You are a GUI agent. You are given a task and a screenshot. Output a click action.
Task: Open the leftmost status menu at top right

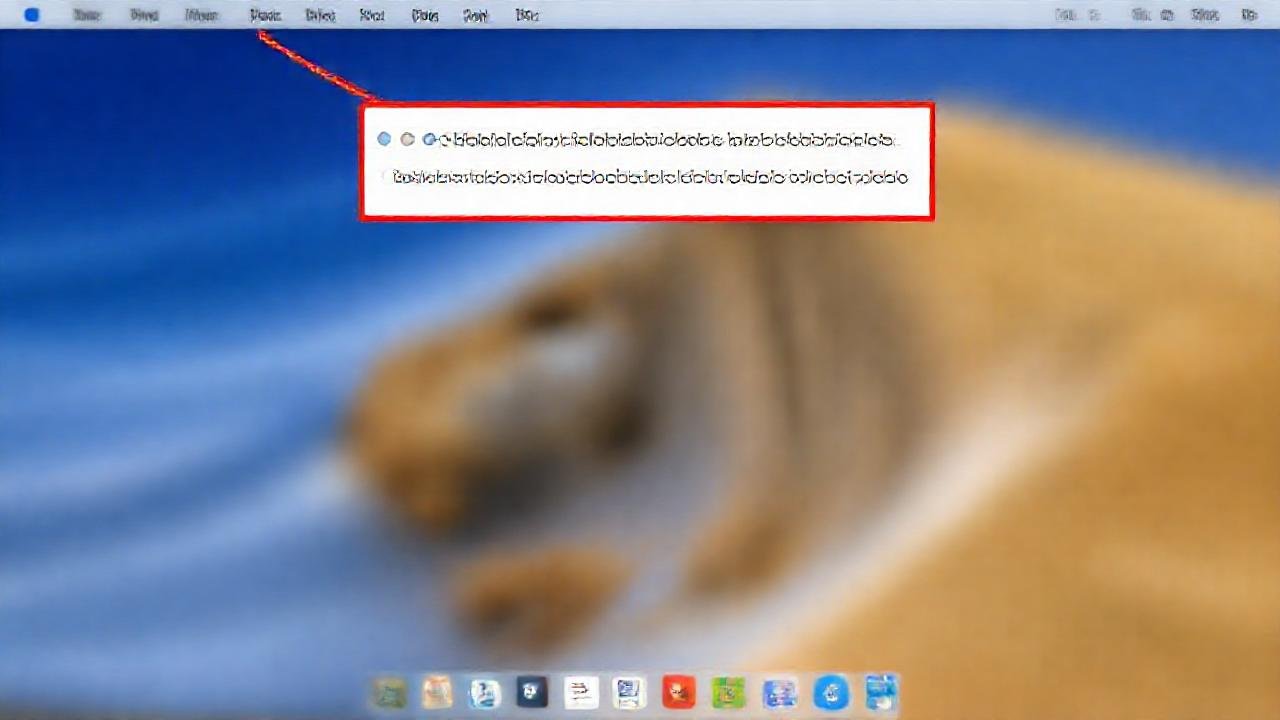coord(1067,15)
